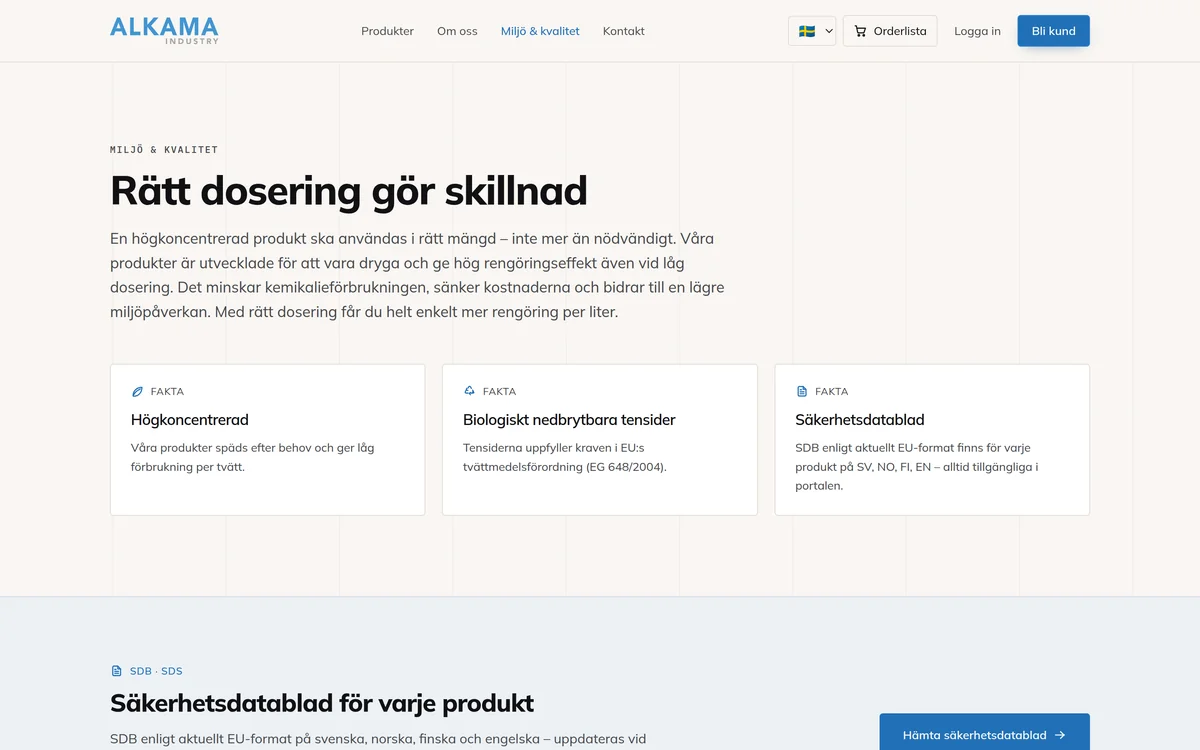1200x750 pixels.
Task: Click the Alkama Industry logo
Action: (x=164, y=30)
